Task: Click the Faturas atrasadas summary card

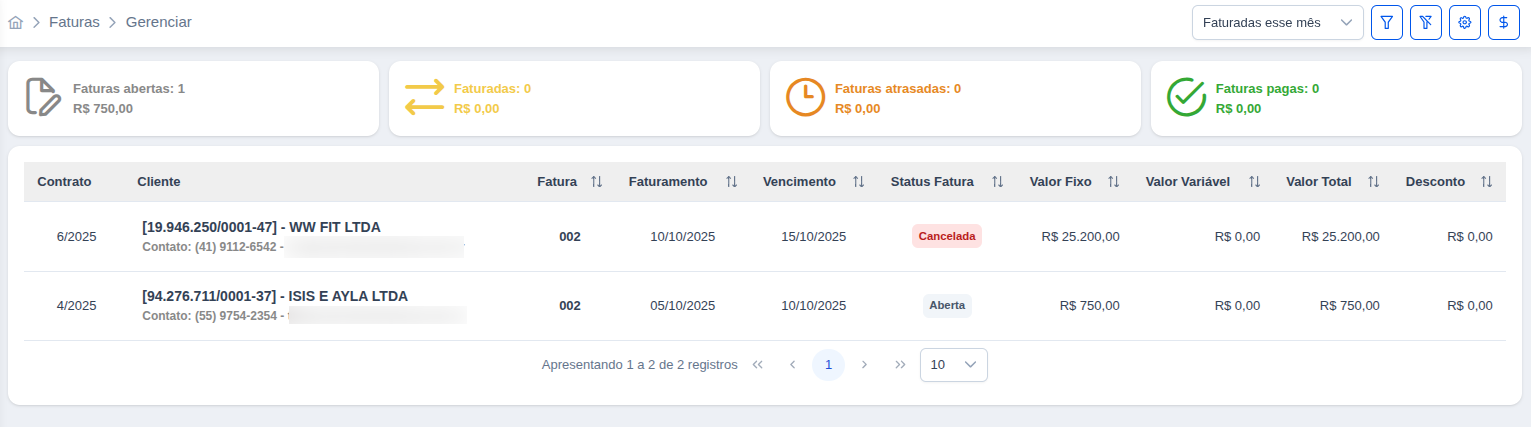Action: (x=954, y=98)
